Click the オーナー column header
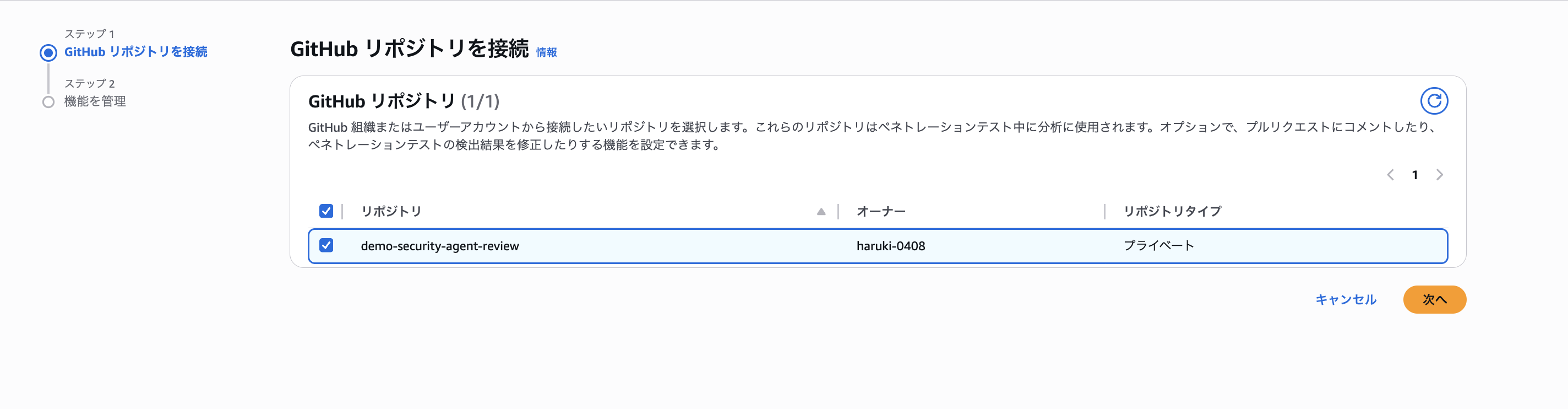 click(x=880, y=212)
